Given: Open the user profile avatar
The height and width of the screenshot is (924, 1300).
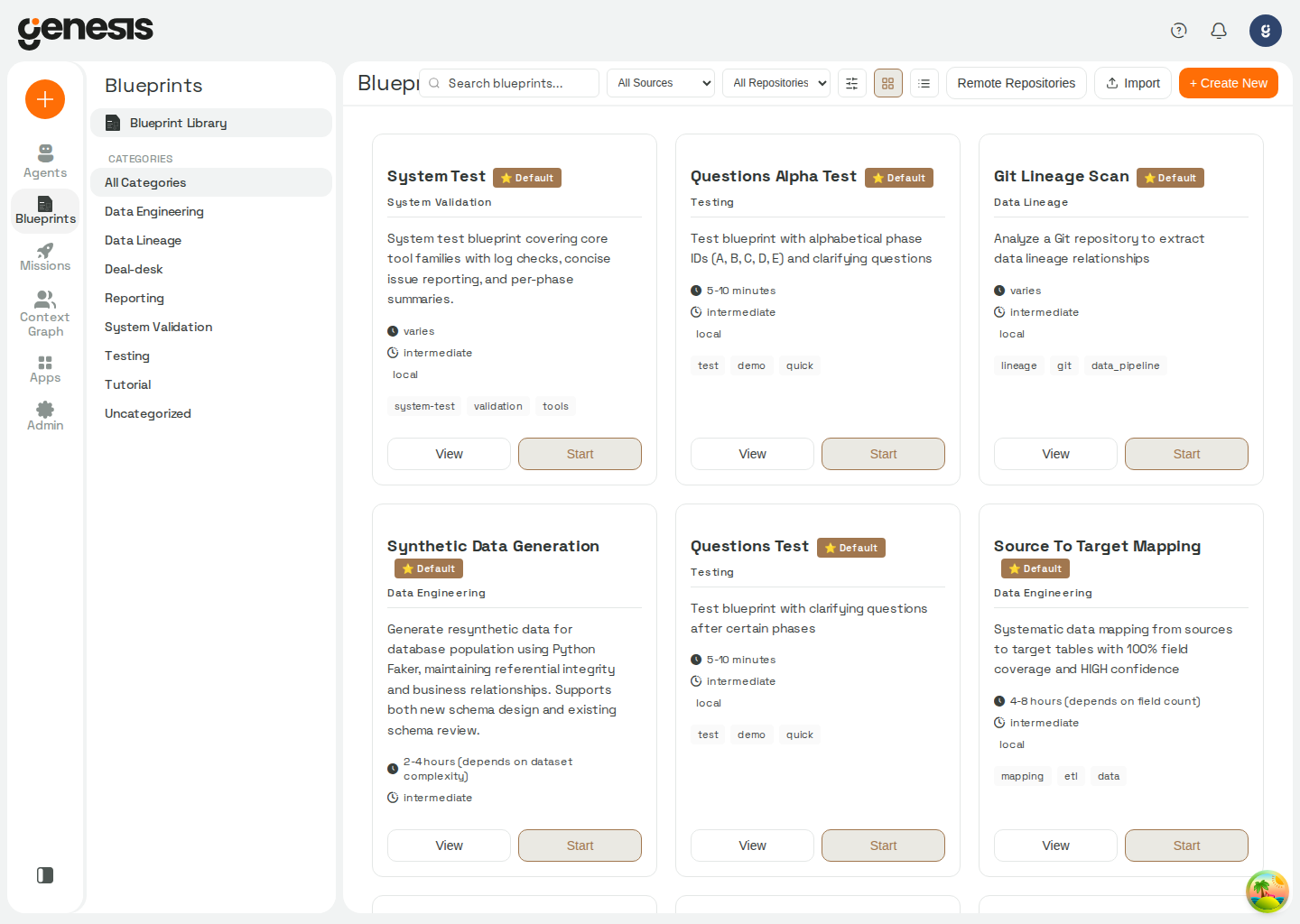Looking at the screenshot, I should click(1266, 31).
